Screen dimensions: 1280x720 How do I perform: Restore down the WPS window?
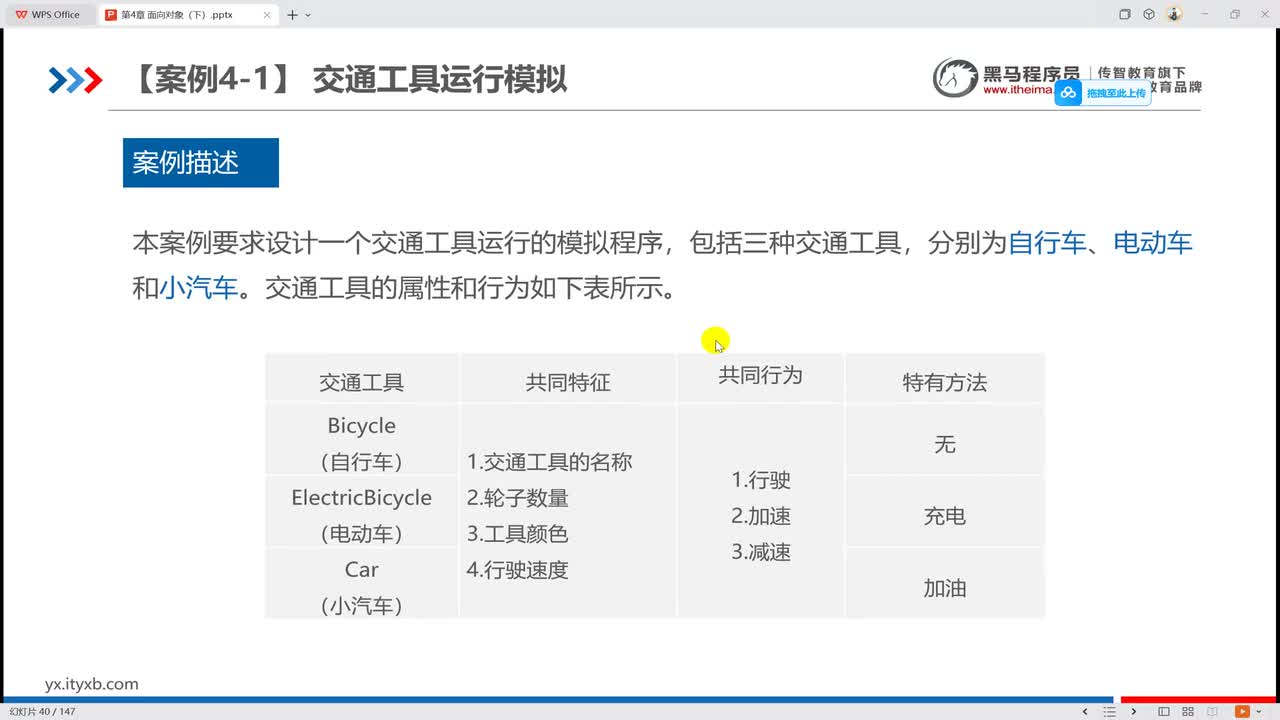pyautogui.click(x=1235, y=15)
